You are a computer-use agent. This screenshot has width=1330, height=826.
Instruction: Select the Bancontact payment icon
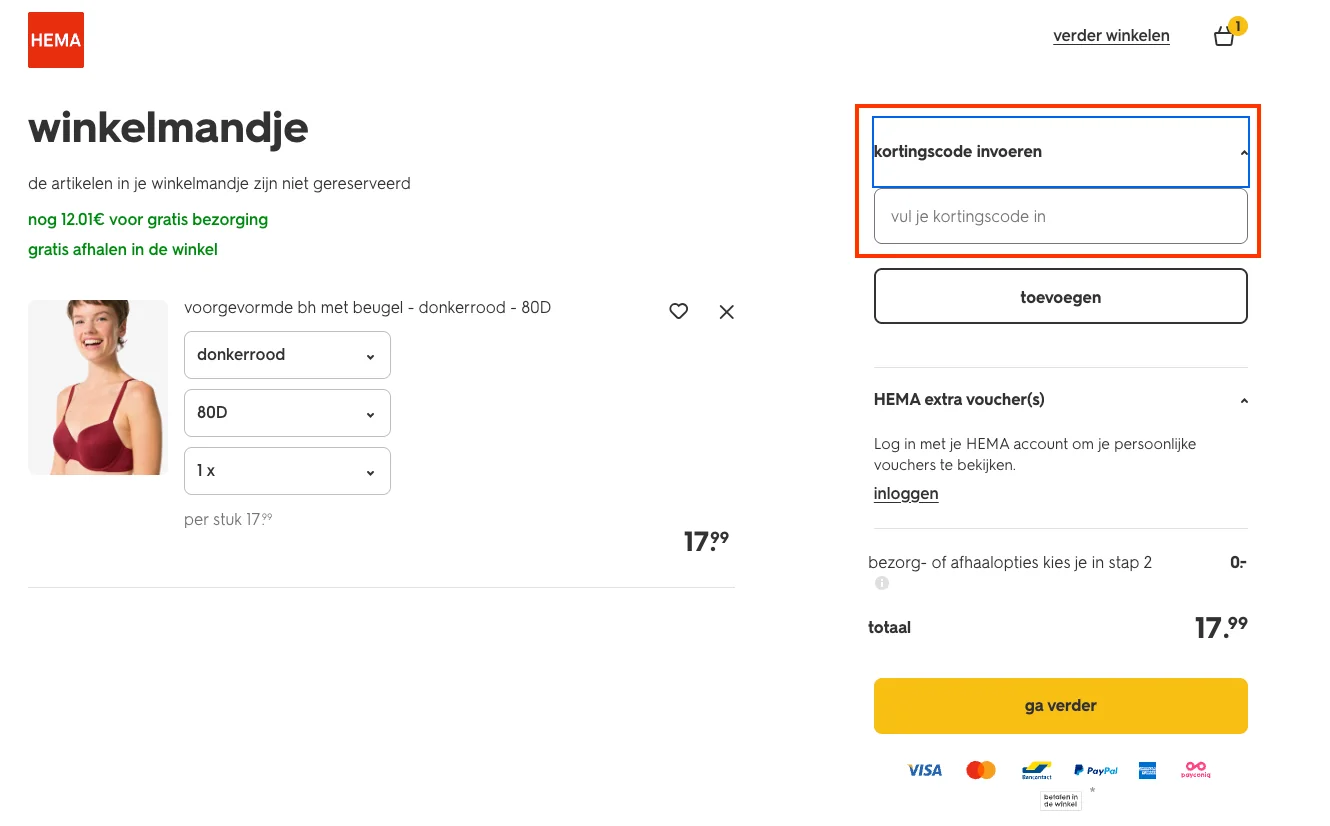click(1036, 770)
